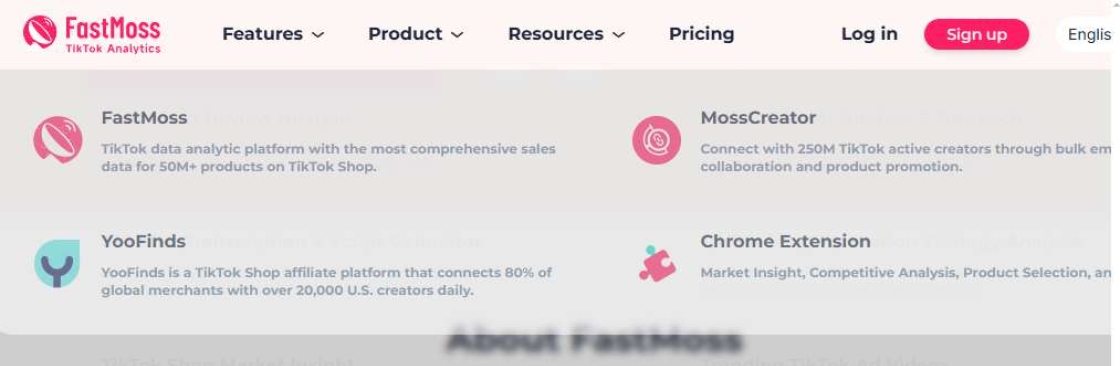This screenshot has height=366, width=1120.
Task: Select the YooFinds affiliate platform description
Action: pyautogui.click(x=326, y=282)
